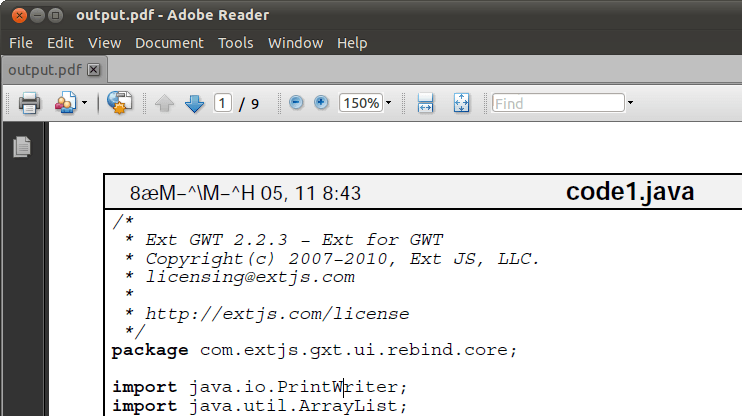Switch to the output.pdf tab
Image resolution: width=742 pixels, height=416 pixels.
coord(45,70)
